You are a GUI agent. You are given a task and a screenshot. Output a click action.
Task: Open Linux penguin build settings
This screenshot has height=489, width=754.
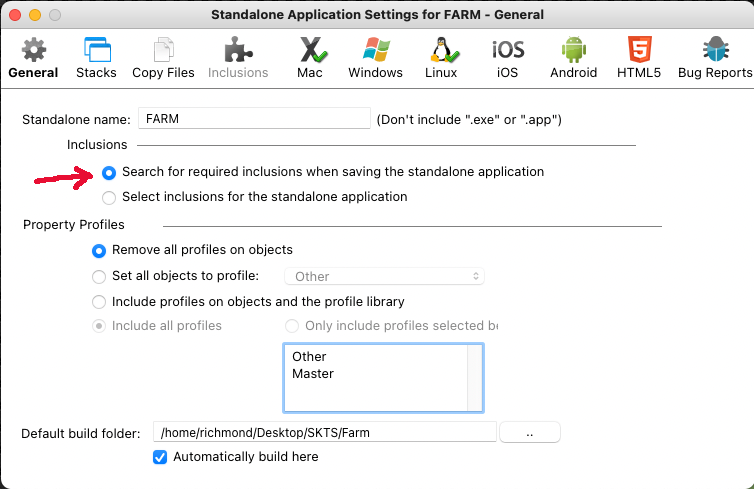440,52
